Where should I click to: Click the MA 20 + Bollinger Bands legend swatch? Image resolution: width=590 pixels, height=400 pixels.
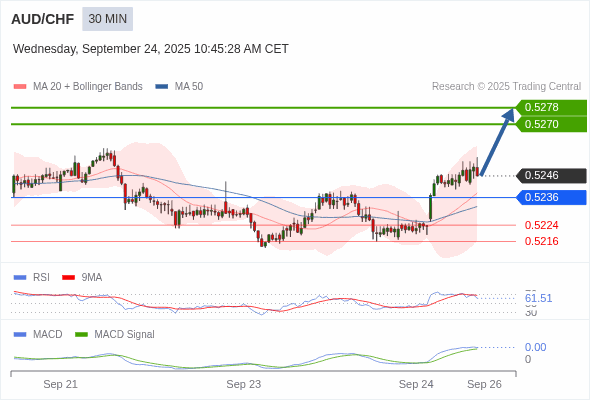tap(20, 87)
